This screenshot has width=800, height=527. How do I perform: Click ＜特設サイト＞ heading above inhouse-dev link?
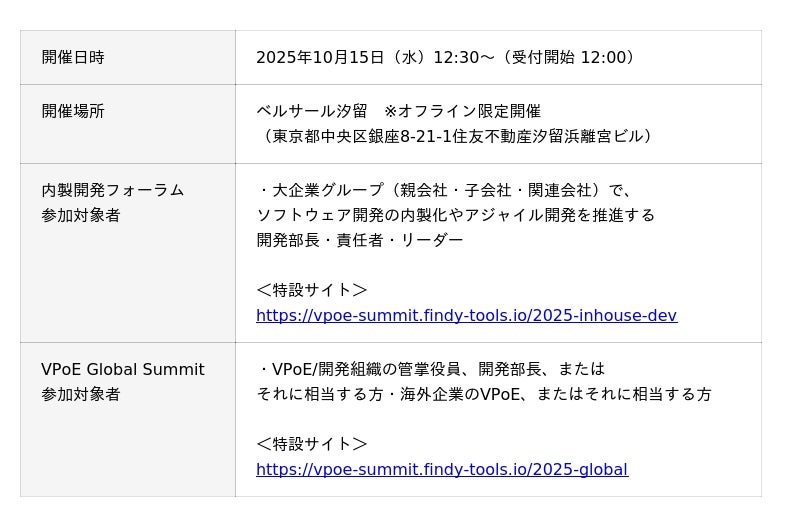click(312, 290)
